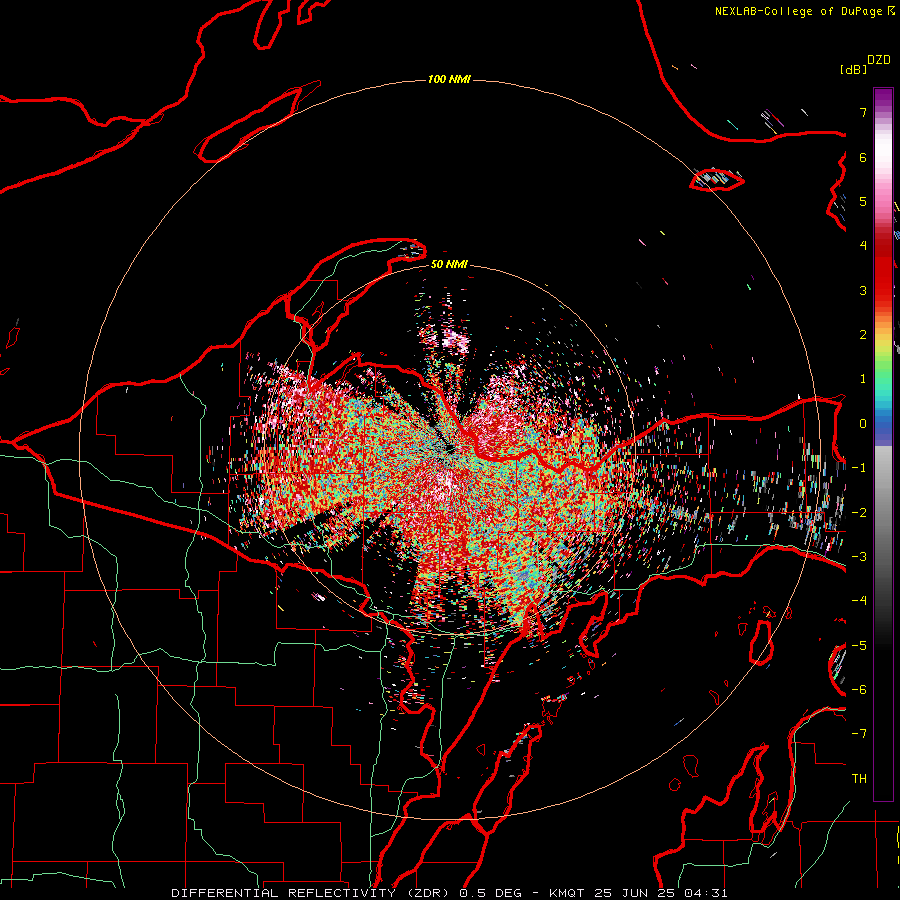Click the -6 tick on the dB scale

[x=859, y=690]
